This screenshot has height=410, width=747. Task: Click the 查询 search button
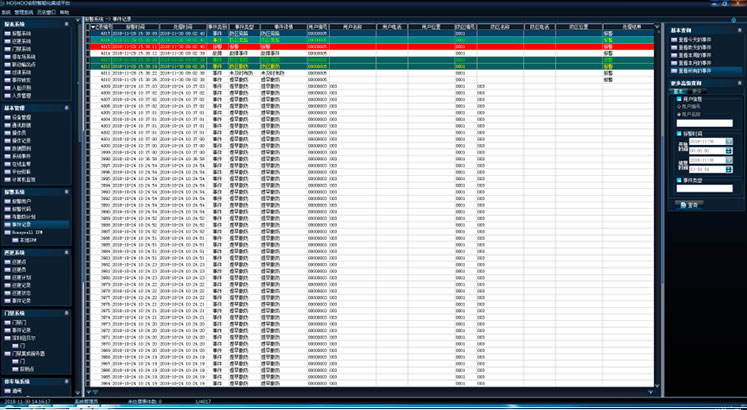(x=693, y=204)
